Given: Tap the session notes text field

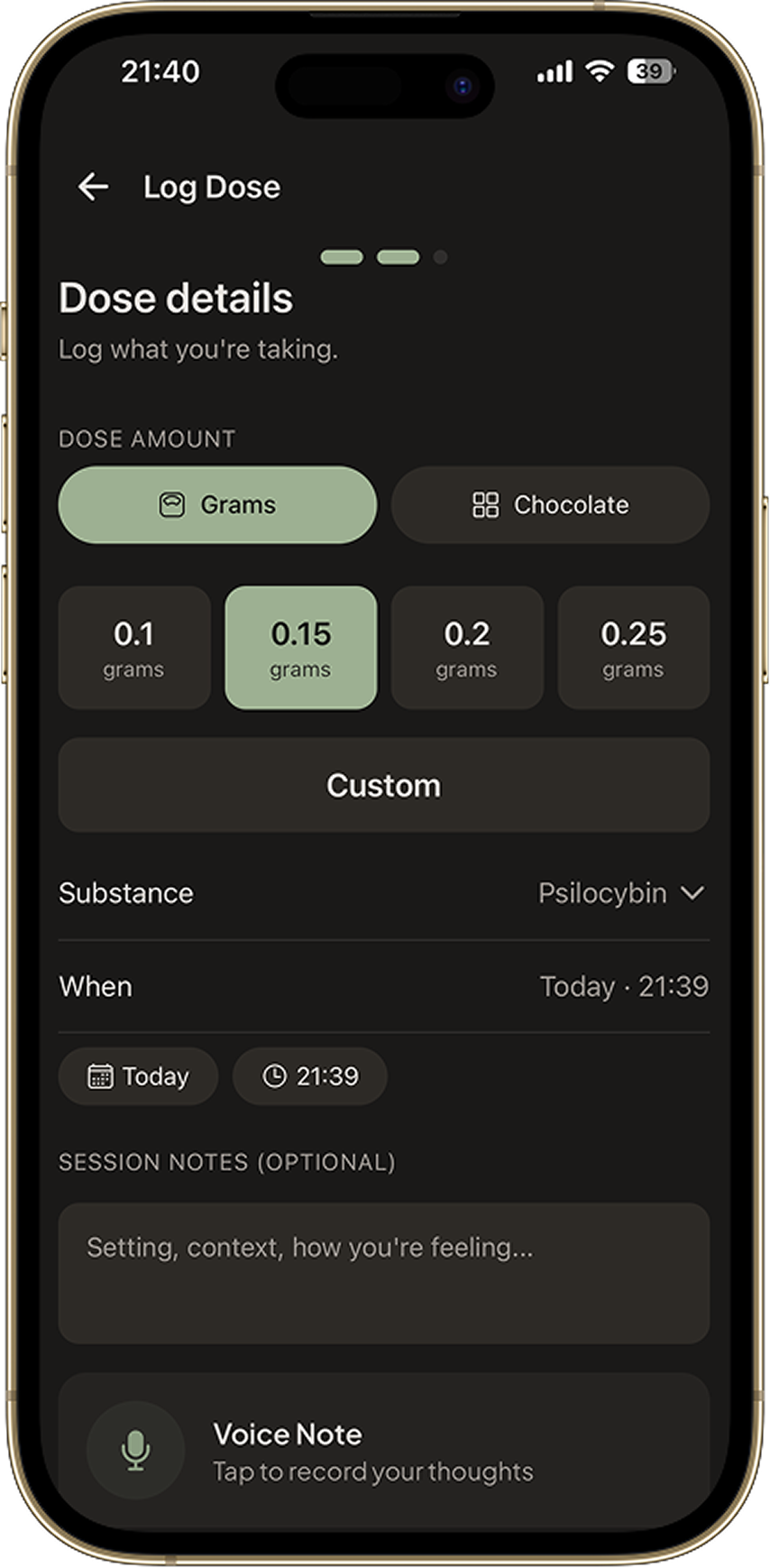Looking at the screenshot, I should [x=384, y=1272].
